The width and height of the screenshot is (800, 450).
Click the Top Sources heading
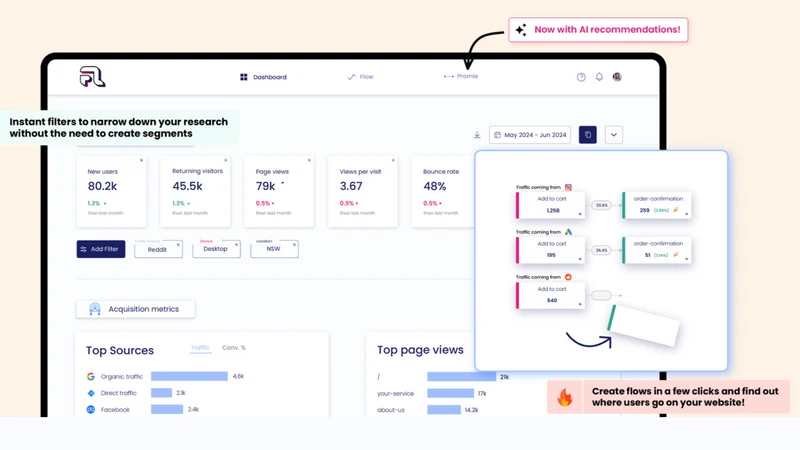119,351
